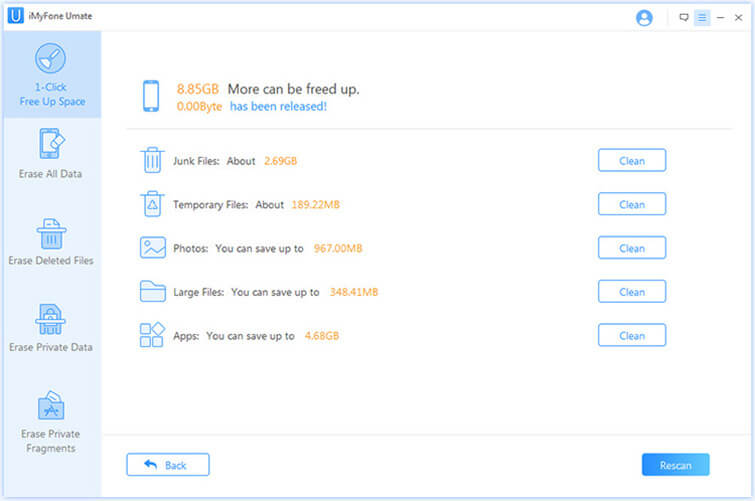This screenshot has width=755, height=501.
Task: Click the Back button
Action: click(167, 465)
